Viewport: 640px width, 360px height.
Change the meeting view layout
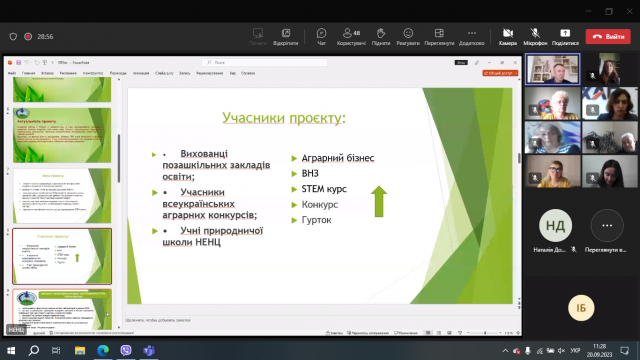coord(439,36)
